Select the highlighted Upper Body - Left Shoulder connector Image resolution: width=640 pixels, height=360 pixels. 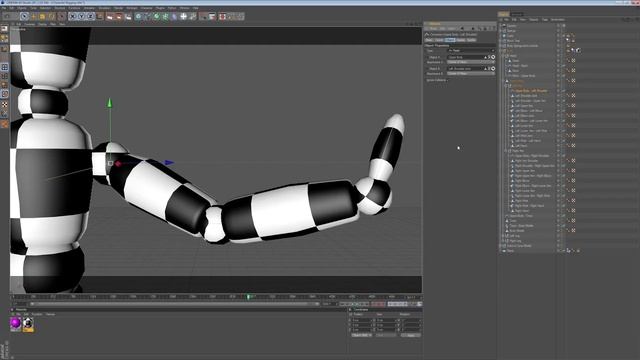[x=531, y=91]
